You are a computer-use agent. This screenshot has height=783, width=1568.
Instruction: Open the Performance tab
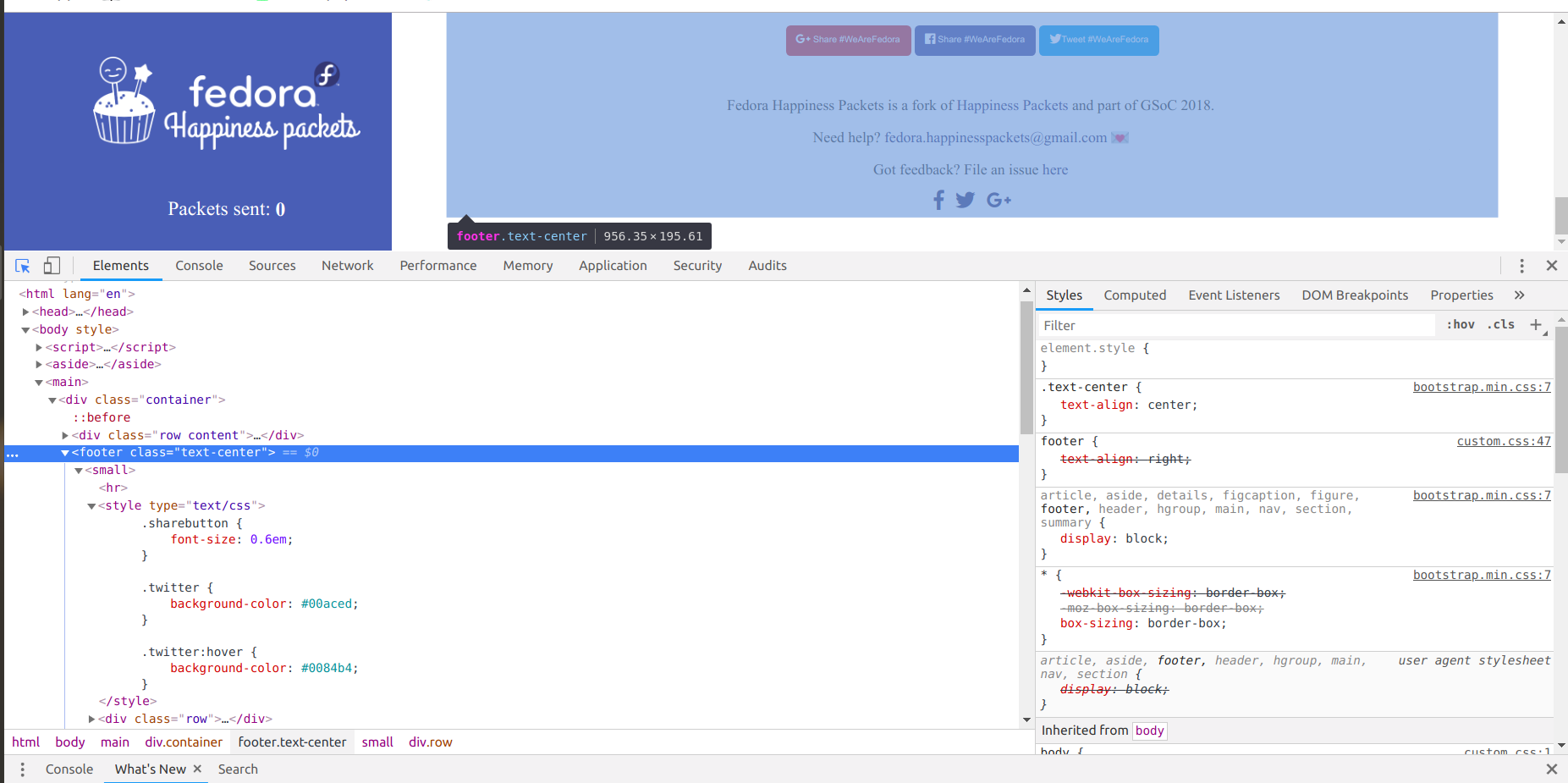(x=438, y=266)
